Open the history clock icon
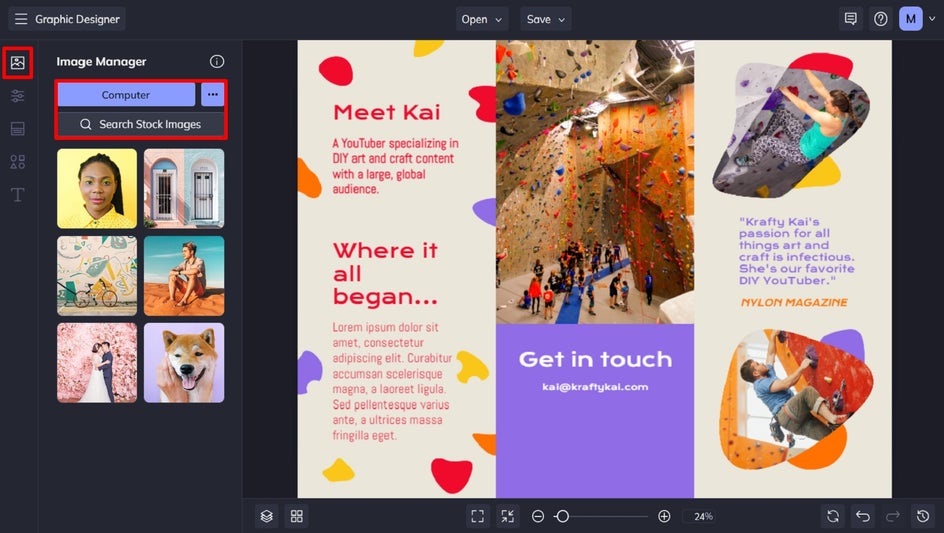Screen dimensions: 944x533 point(923,516)
